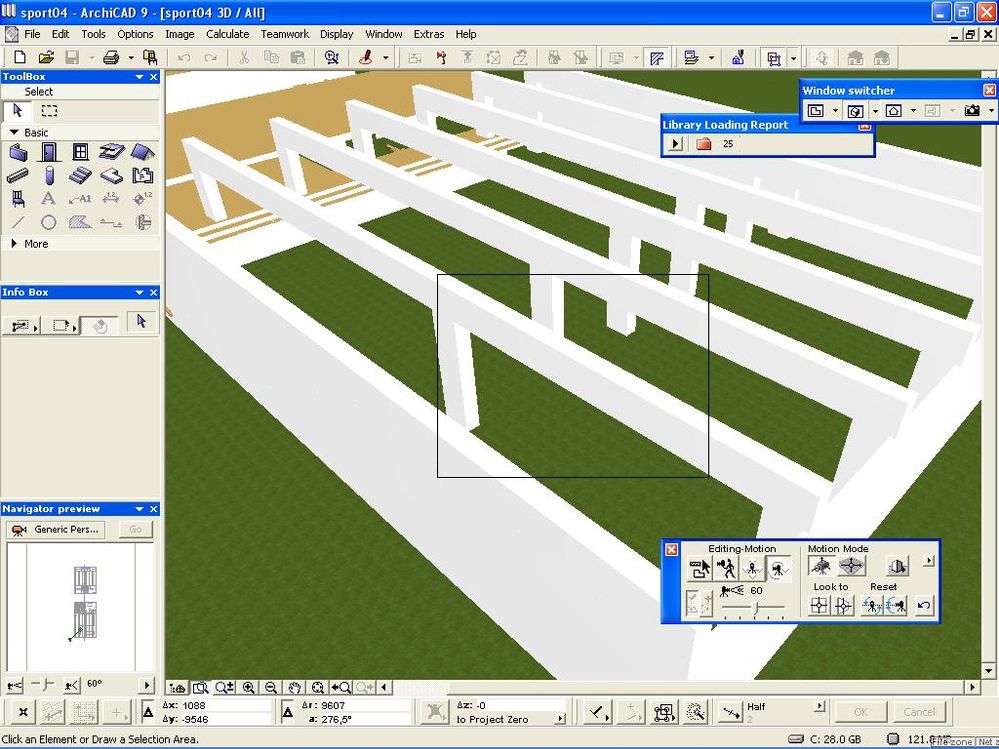Viewport: 999px width, 749px height.
Task: Click the Zoom Out magnifier icon
Action: (x=271, y=688)
